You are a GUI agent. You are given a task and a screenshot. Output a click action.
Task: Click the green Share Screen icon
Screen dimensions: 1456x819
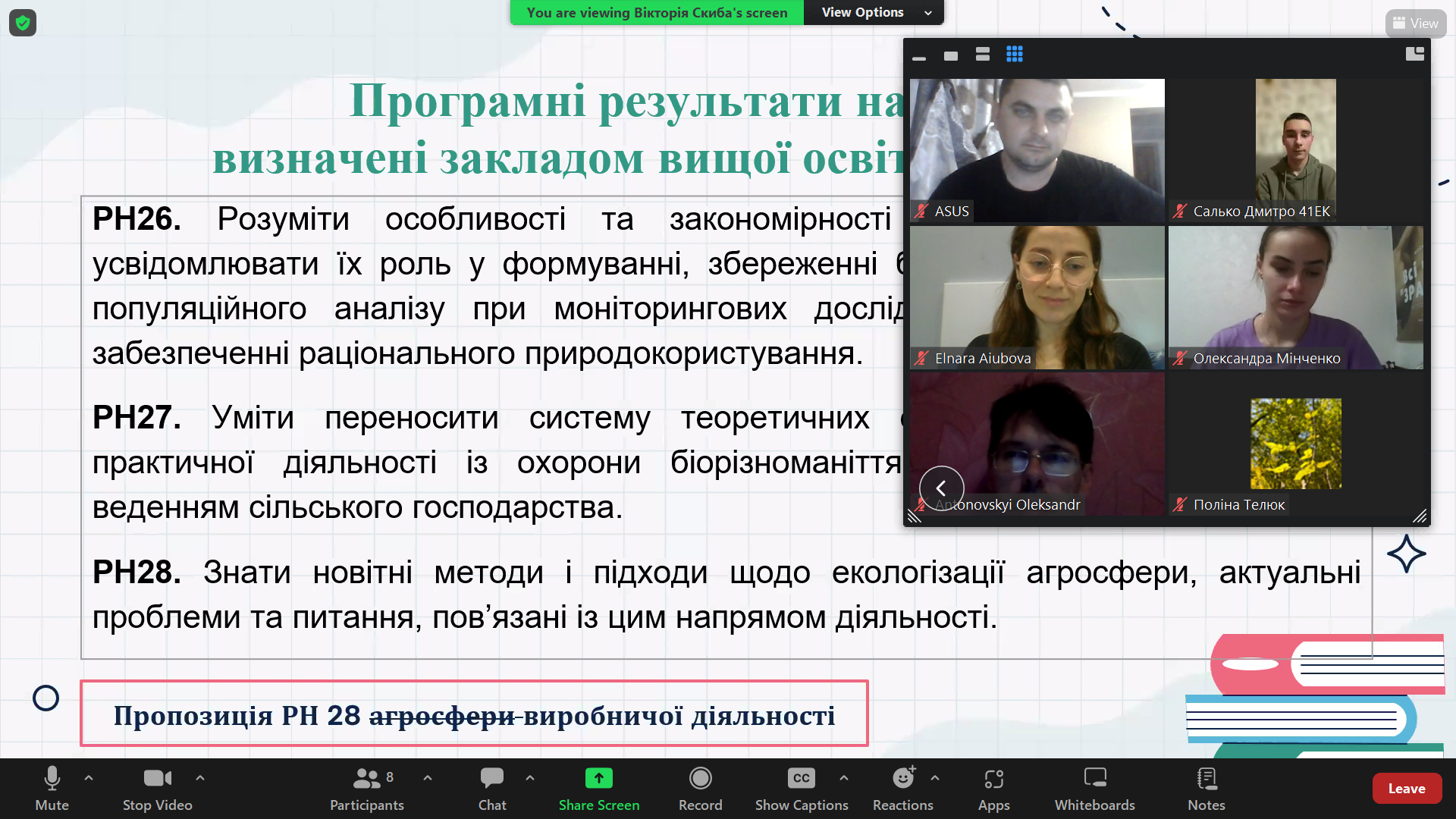coord(598,778)
